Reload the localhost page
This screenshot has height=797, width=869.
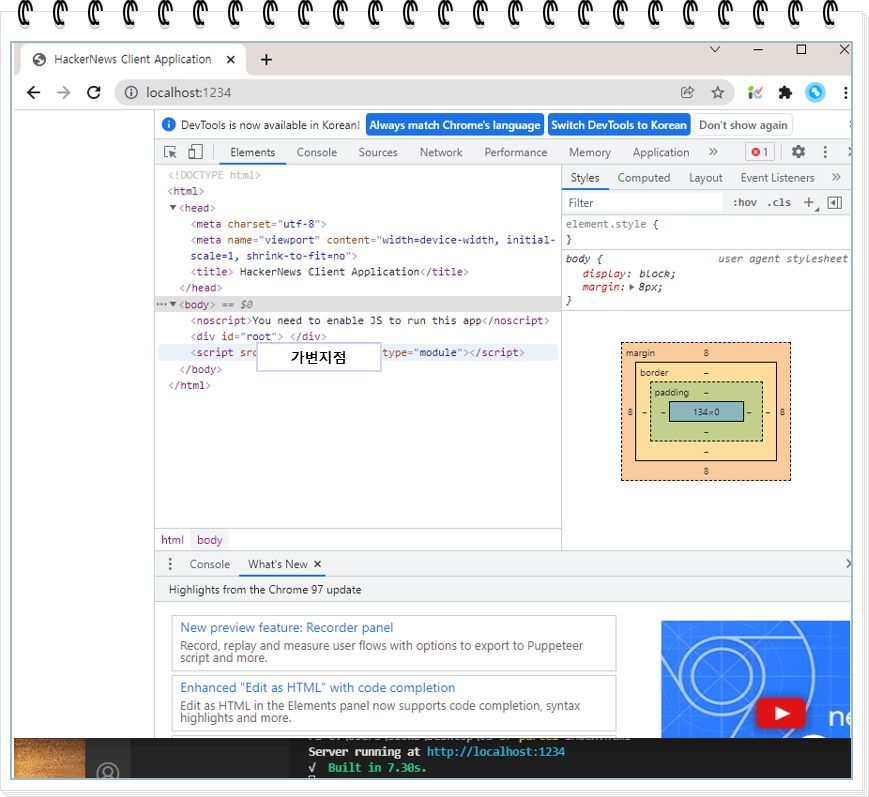(94, 93)
